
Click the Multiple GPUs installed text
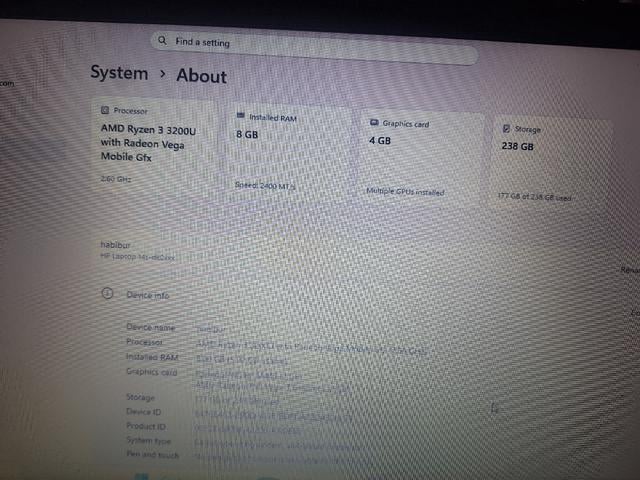pyautogui.click(x=405, y=191)
